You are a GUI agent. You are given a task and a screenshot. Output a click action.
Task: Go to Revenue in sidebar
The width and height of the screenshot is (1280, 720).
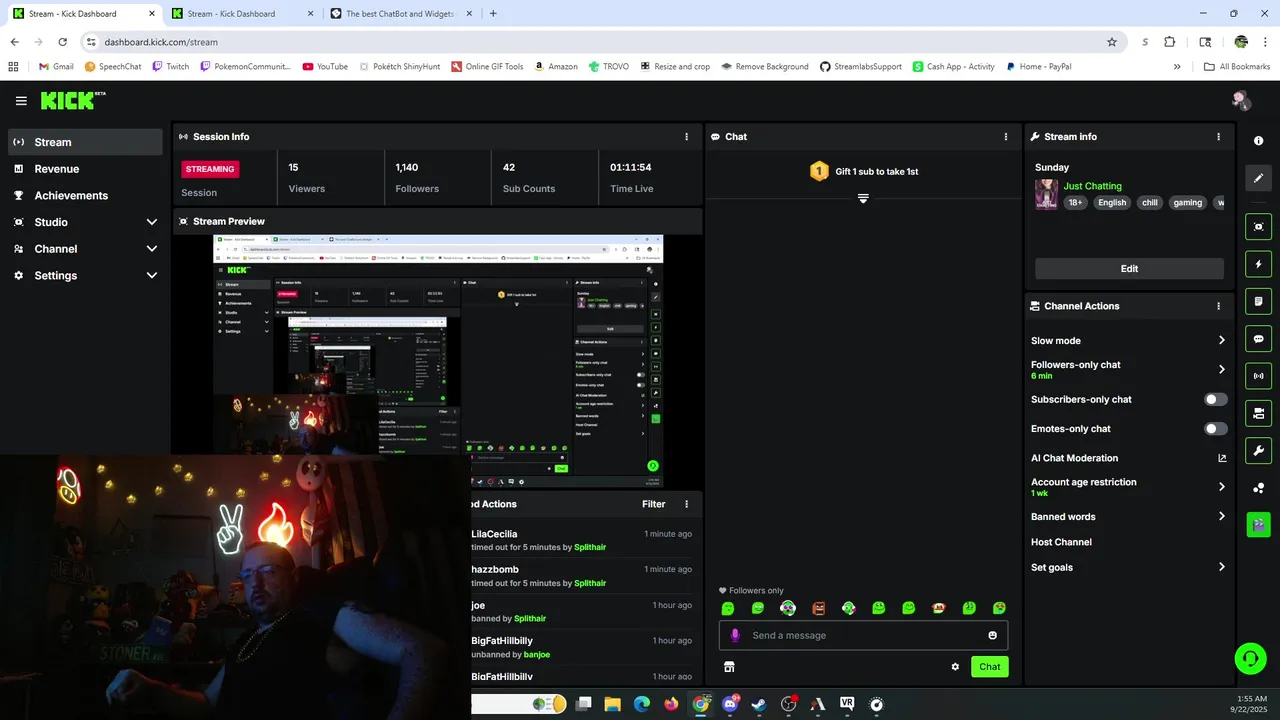click(85, 169)
